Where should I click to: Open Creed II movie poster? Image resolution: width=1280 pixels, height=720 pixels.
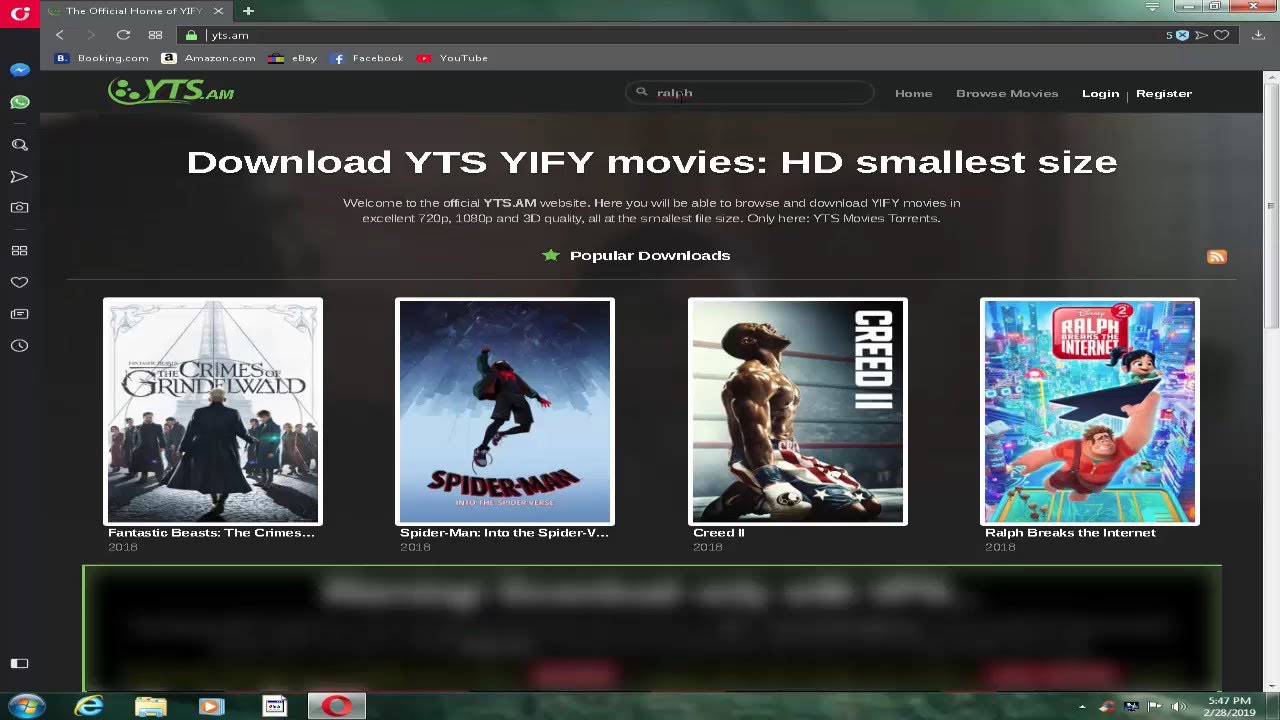coord(798,412)
